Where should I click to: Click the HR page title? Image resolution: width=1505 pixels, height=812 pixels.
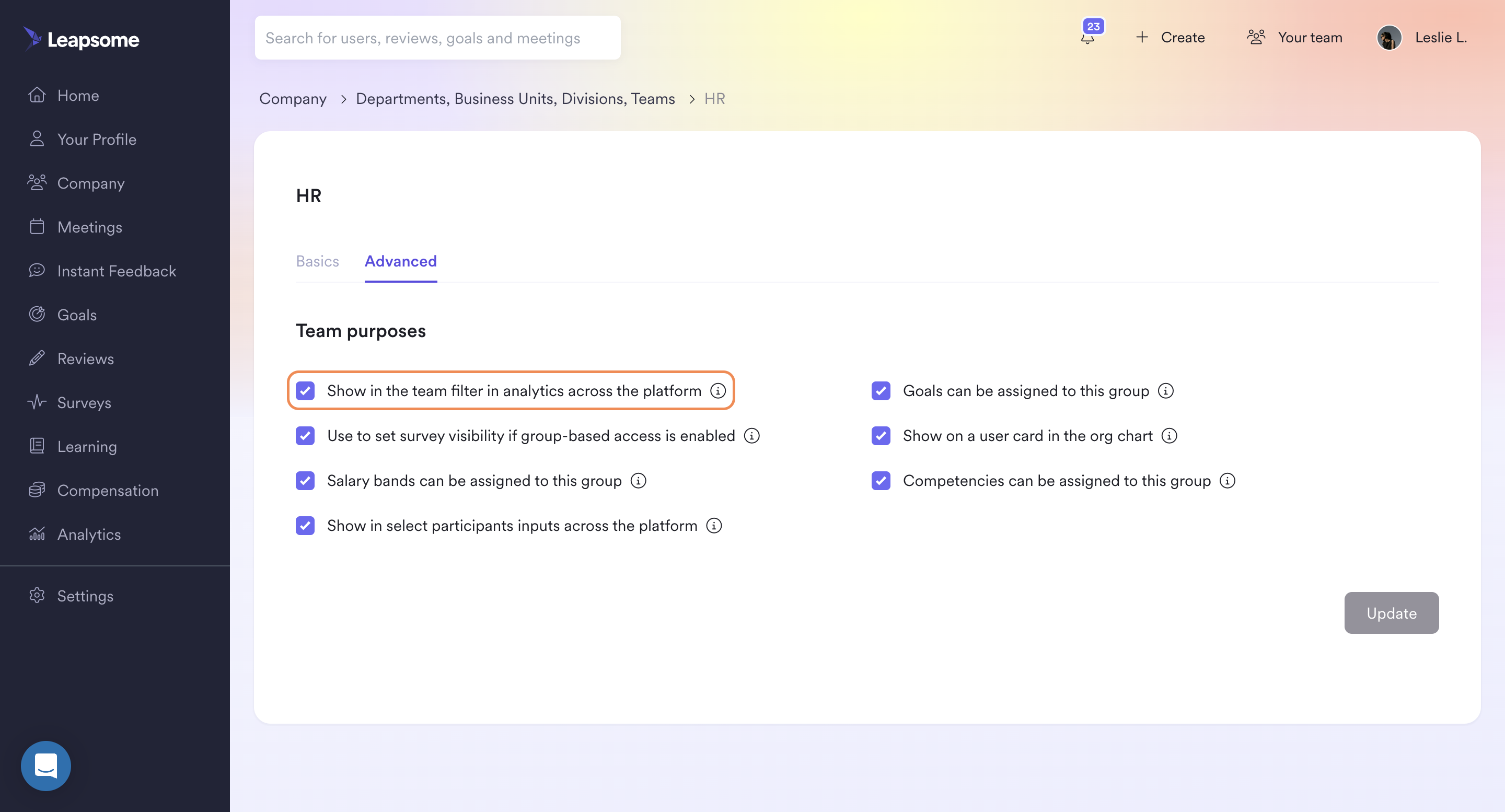[308, 196]
